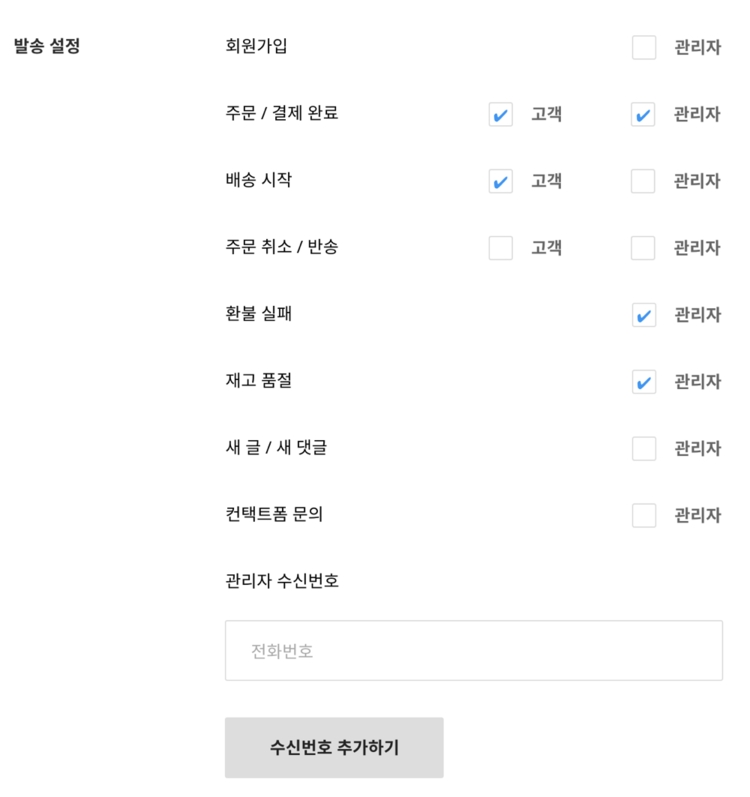
Task: Turn off 관리자 checkbox for 재고 품절
Action: [644, 382]
